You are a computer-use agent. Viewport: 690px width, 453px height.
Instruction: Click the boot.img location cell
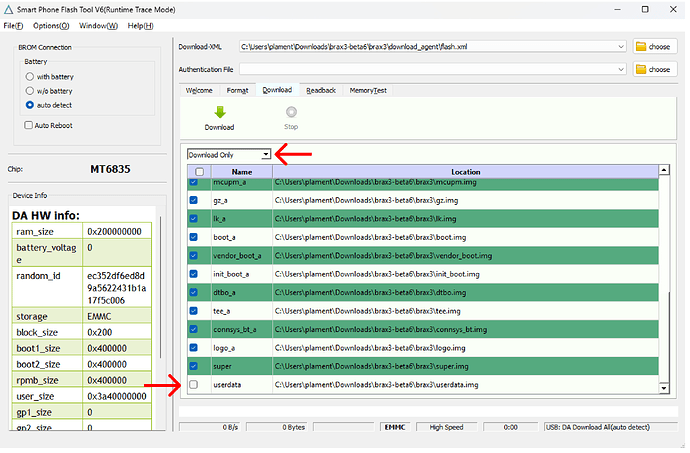tap(466, 238)
